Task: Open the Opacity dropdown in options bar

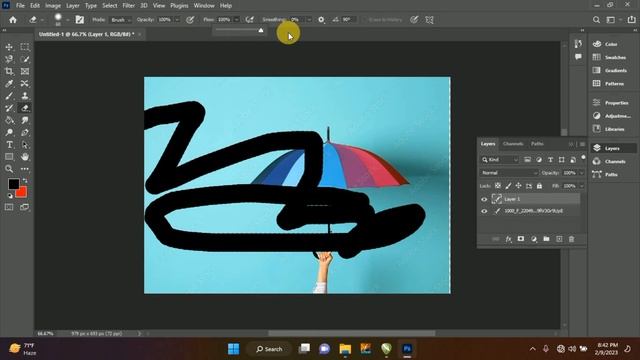Action: [177, 20]
